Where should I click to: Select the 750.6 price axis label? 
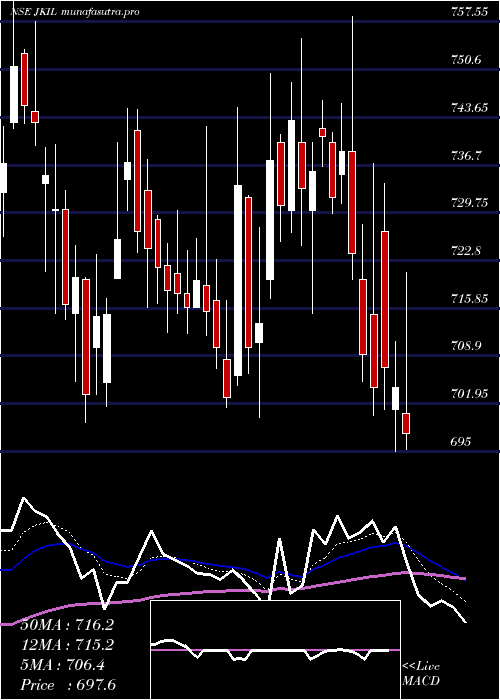pyautogui.click(x=465, y=60)
